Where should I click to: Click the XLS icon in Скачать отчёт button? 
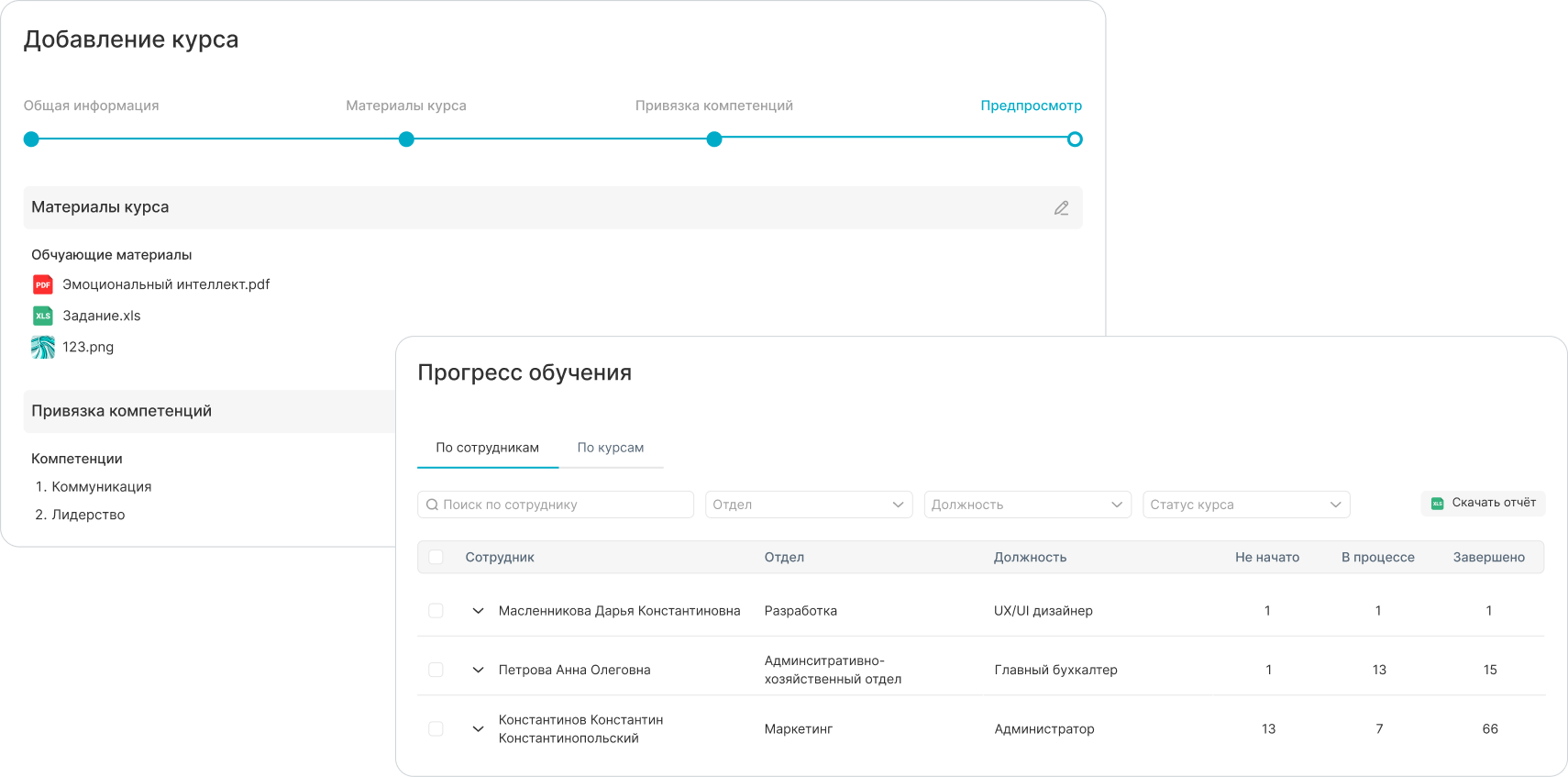pyautogui.click(x=1437, y=503)
